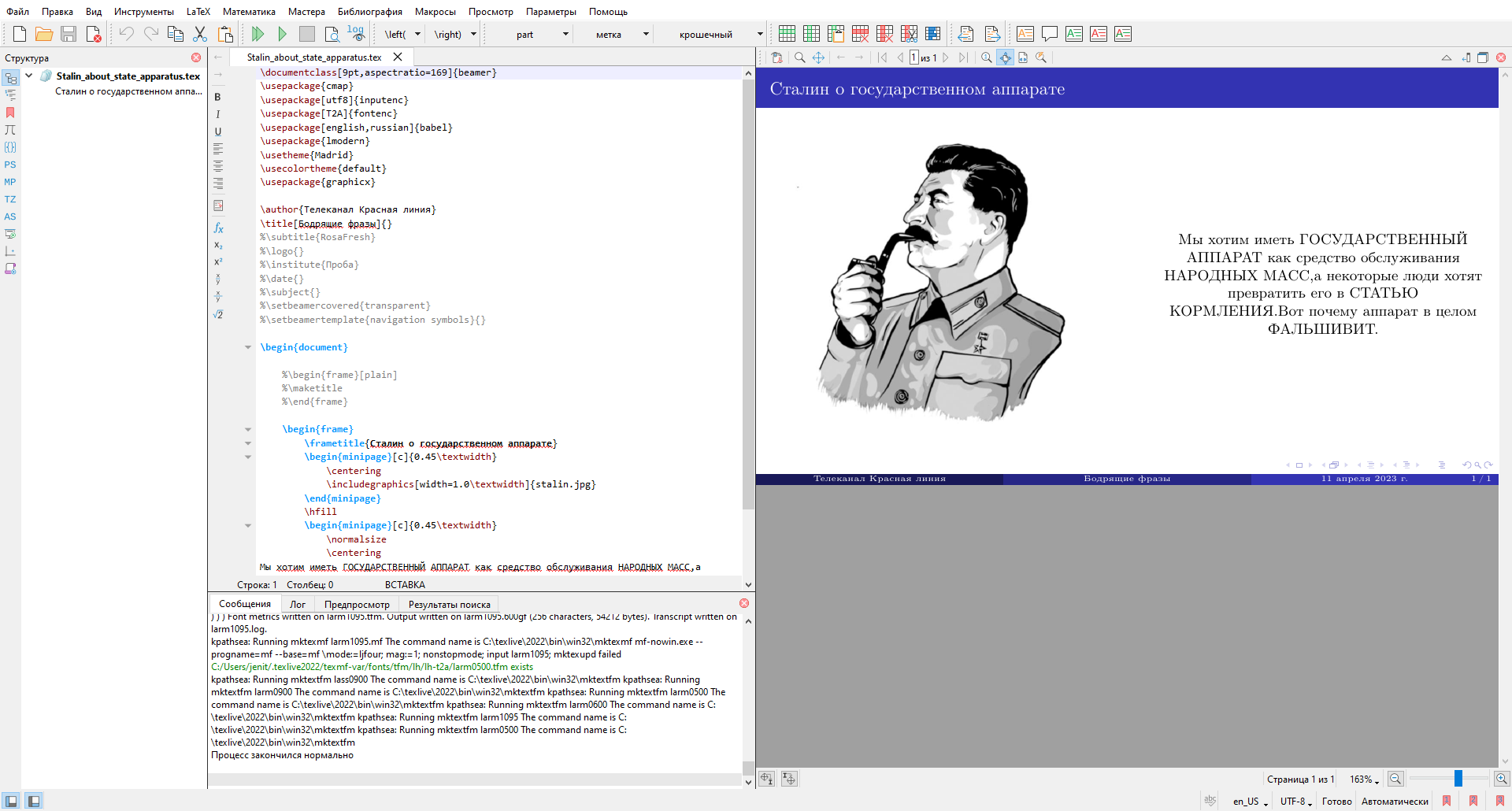The width and height of the screenshot is (1512, 811).
Task: Click the PDF viewer Fit to Width icon
Action: (1023, 57)
